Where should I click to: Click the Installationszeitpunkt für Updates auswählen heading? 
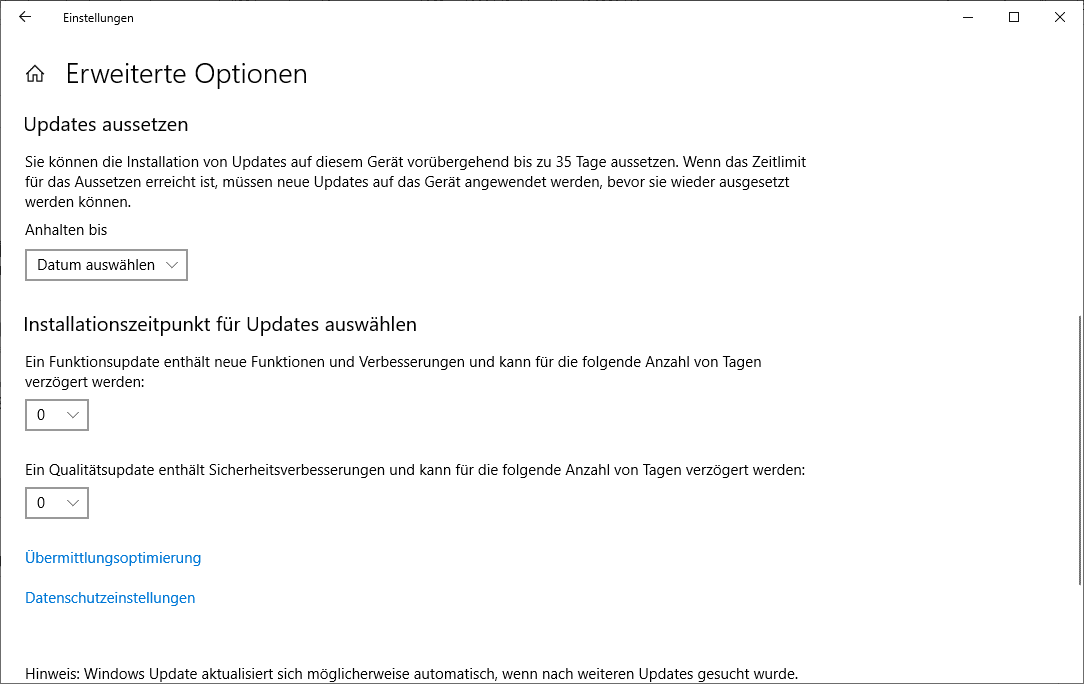[220, 325]
